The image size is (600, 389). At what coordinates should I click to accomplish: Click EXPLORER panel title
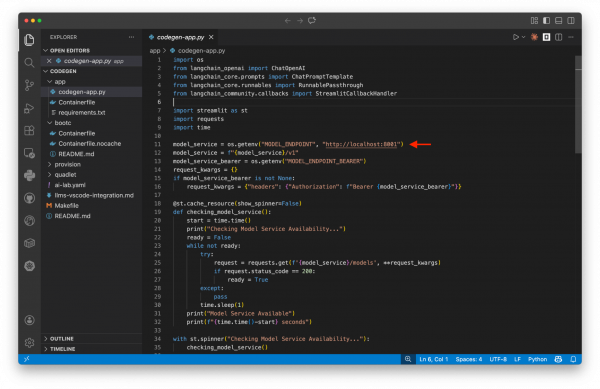point(63,37)
